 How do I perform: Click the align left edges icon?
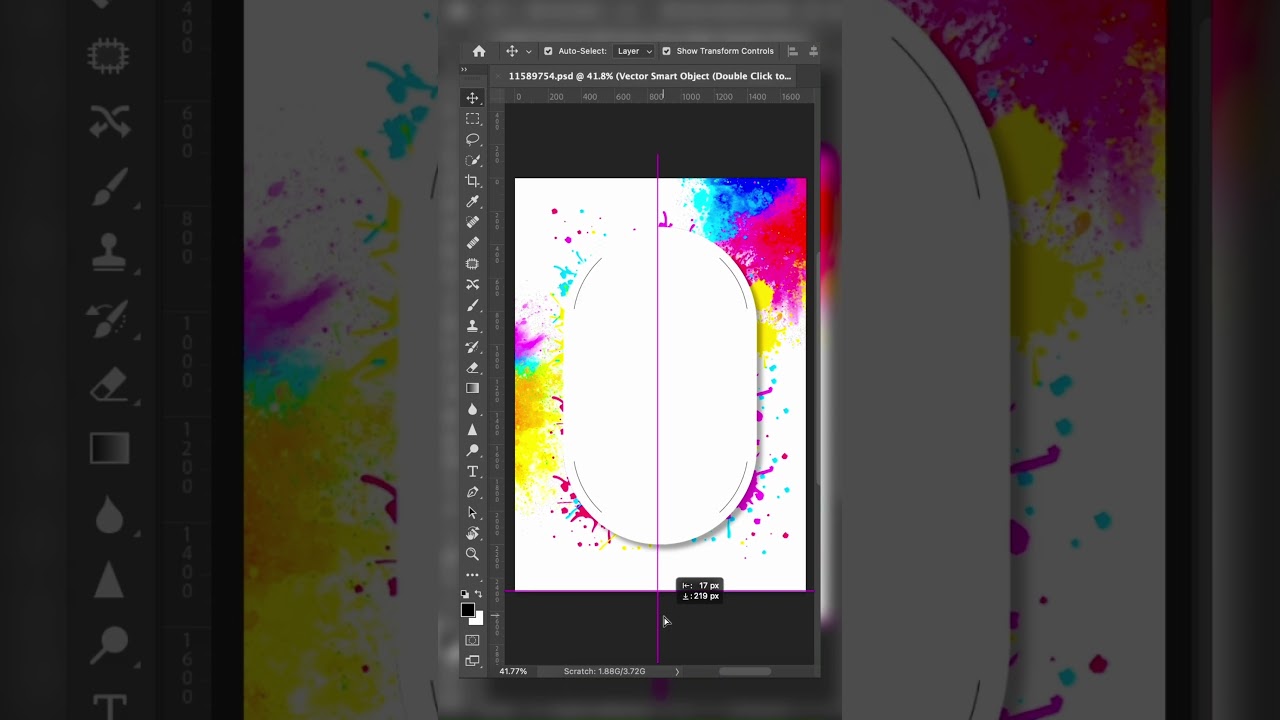coord(793,51)
